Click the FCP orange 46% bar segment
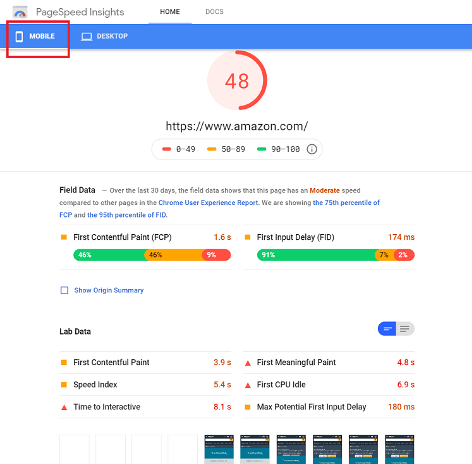 pyautogui.click(x=173, y=255)
